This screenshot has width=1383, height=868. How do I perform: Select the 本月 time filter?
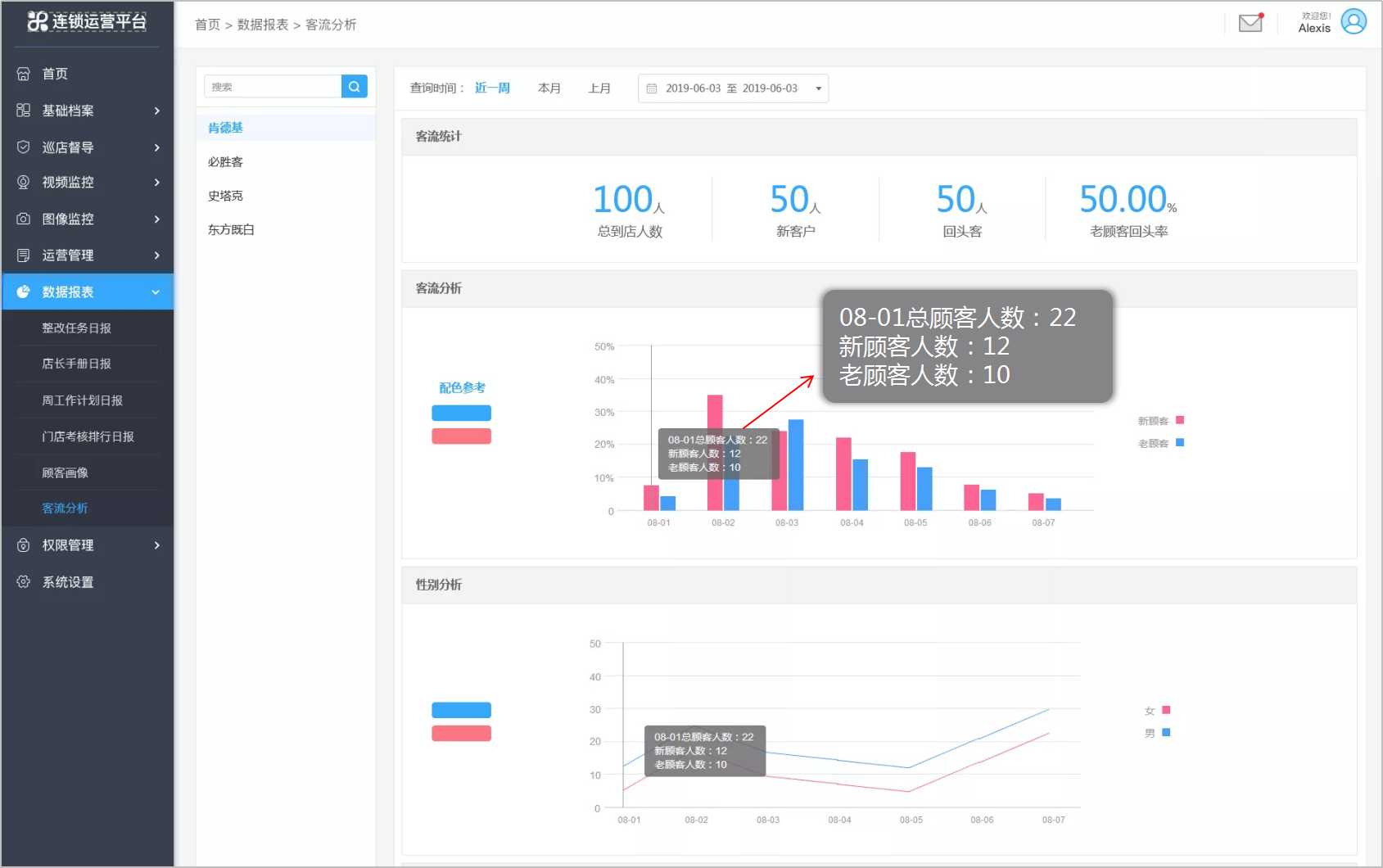(x=549, y=88)
